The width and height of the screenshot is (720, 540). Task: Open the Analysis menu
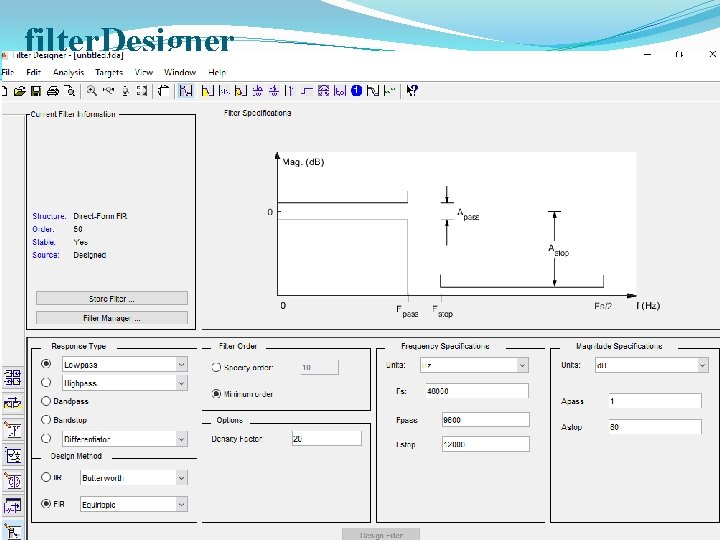pyautogui.click(x=68, y=72)
